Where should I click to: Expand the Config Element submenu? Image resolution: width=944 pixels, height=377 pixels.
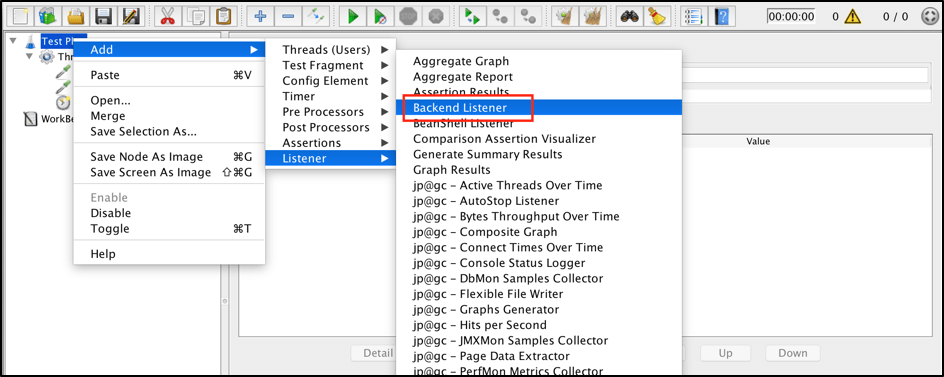[331, 81]
